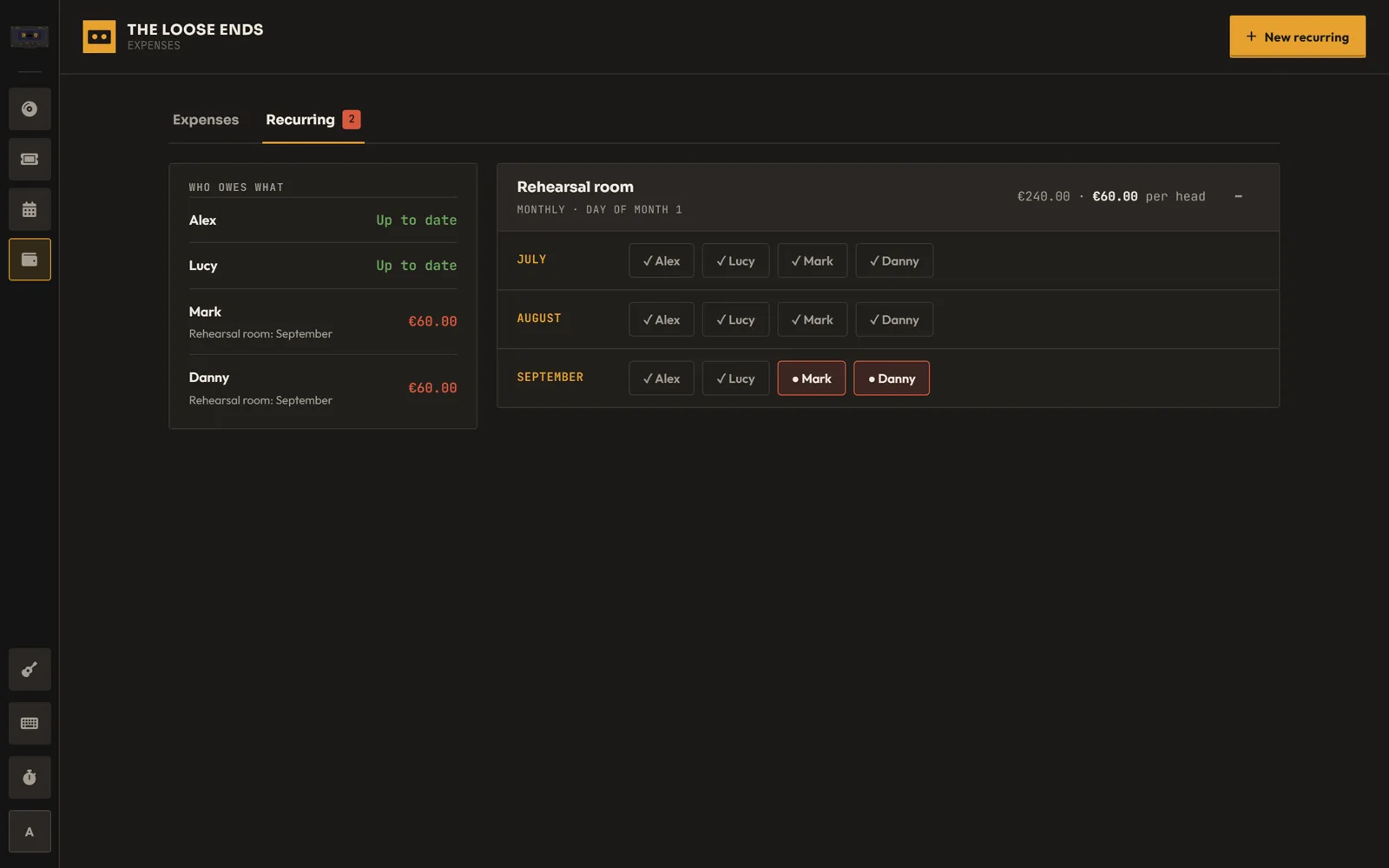1389x868 pixels.
Task: Open the guitar icon in the sidebar
Action: coord(30,669)
